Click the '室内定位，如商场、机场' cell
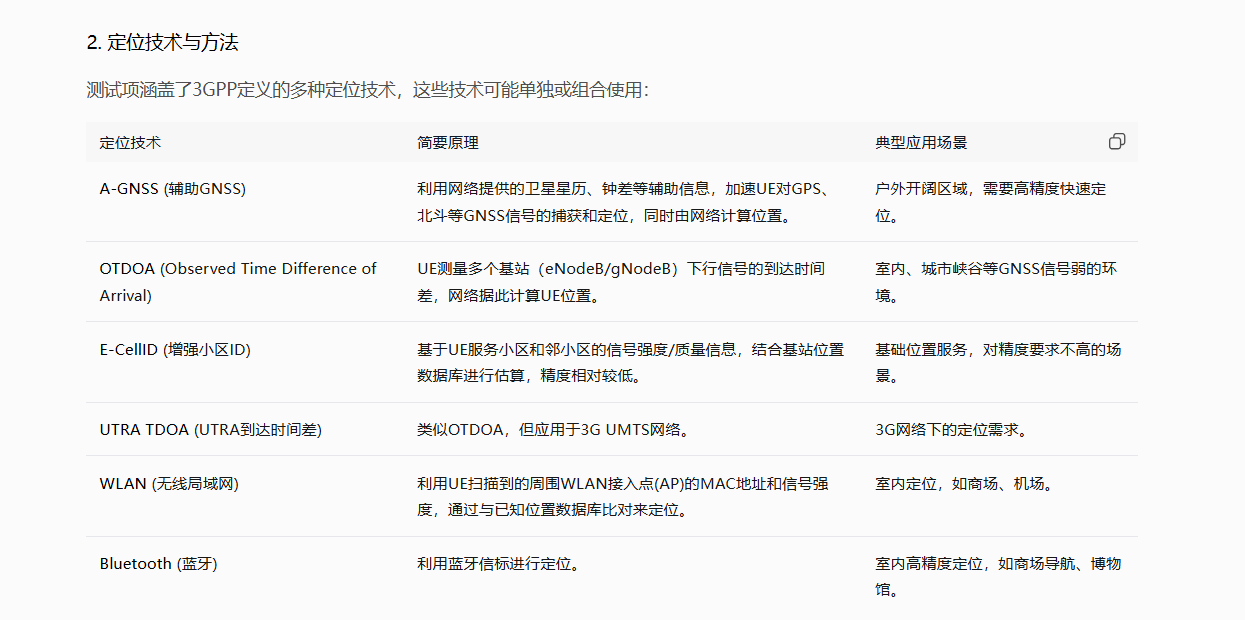 [964, 483]
